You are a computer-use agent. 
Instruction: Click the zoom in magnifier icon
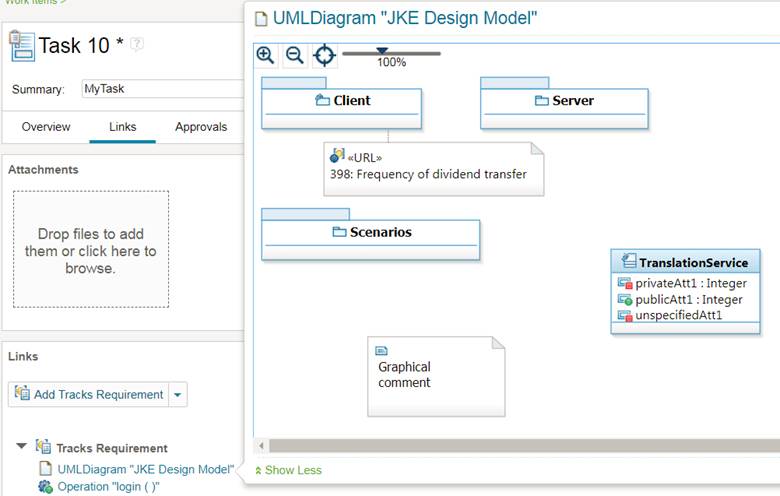(x=265, y=56)
